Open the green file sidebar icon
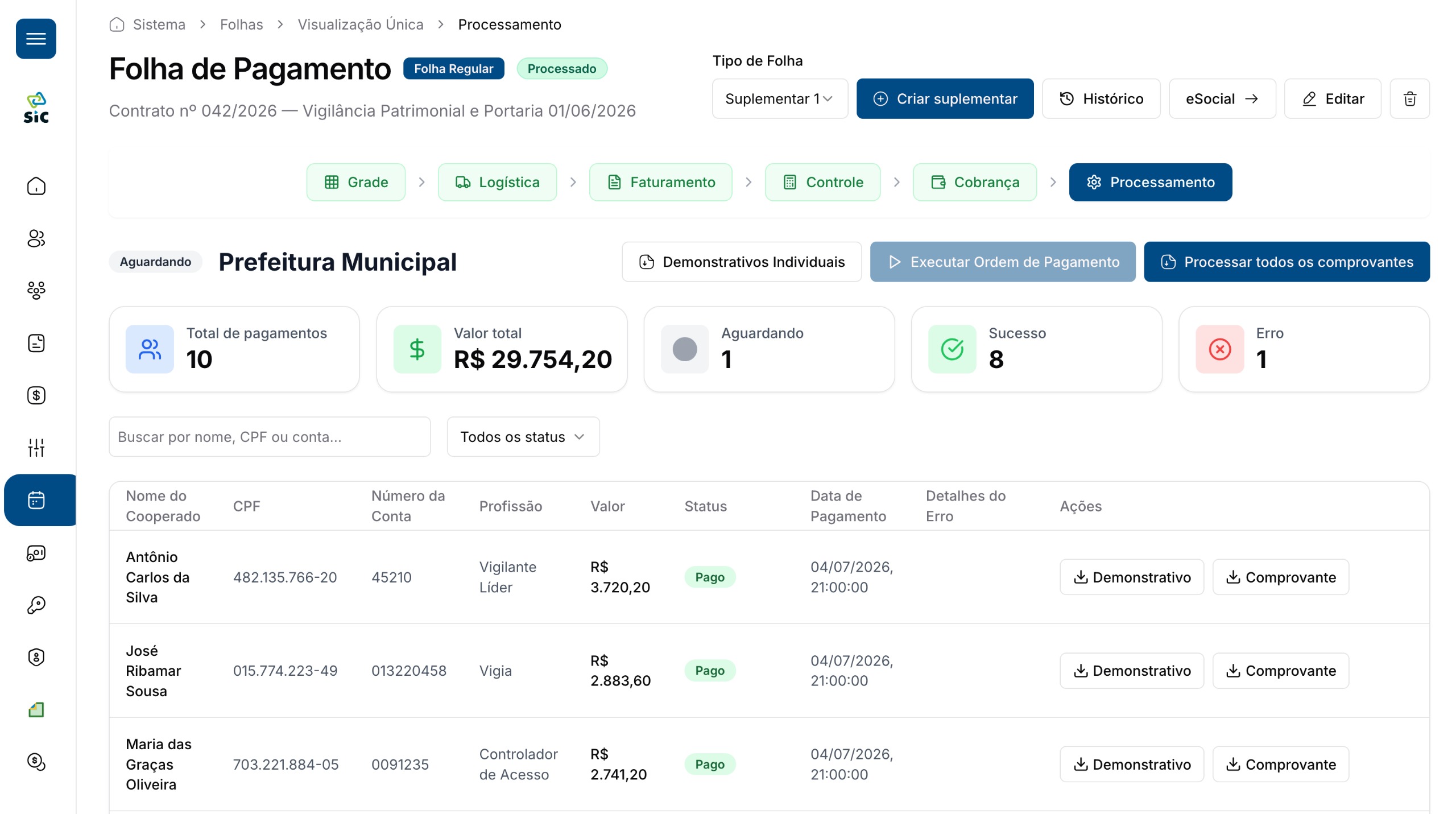The image size is (1456, 814). (36, 709)
